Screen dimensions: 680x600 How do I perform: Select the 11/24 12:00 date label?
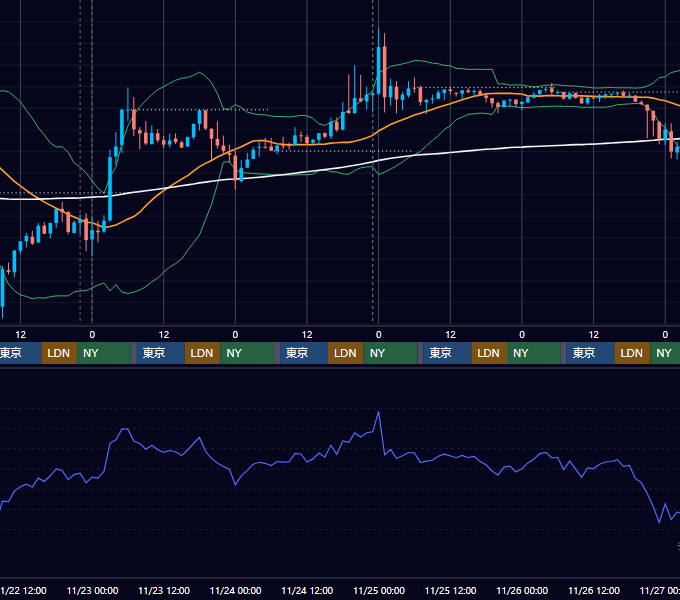coord(307,590)
